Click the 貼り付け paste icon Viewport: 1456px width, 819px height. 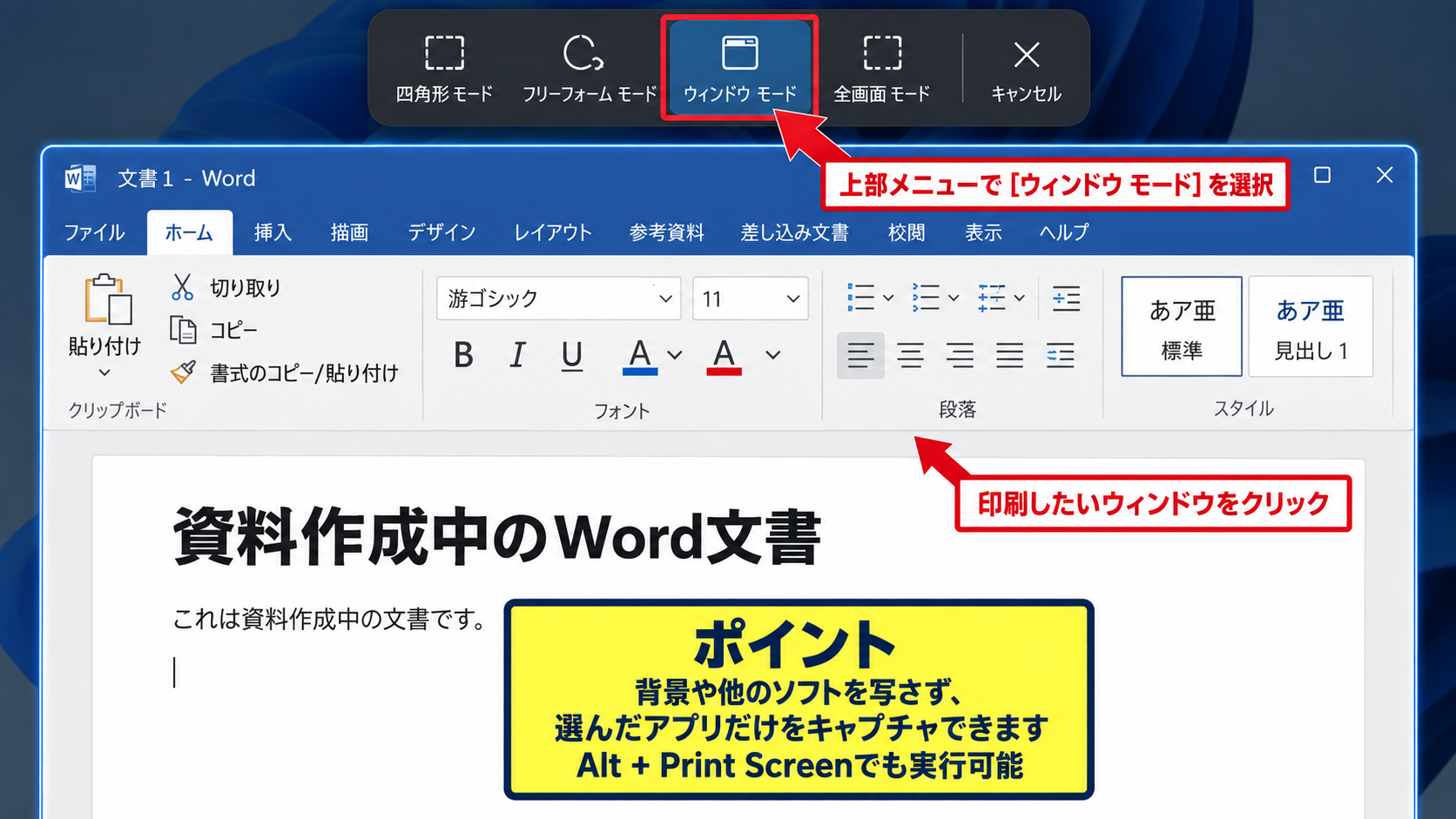click(x=108, y=300)
